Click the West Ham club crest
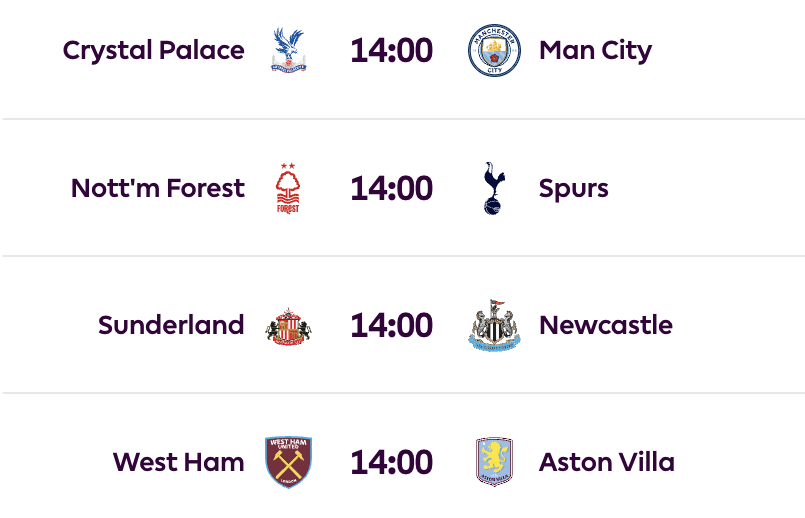The width and height of the screenshot is (805, 518). click(x=288, y=462)
